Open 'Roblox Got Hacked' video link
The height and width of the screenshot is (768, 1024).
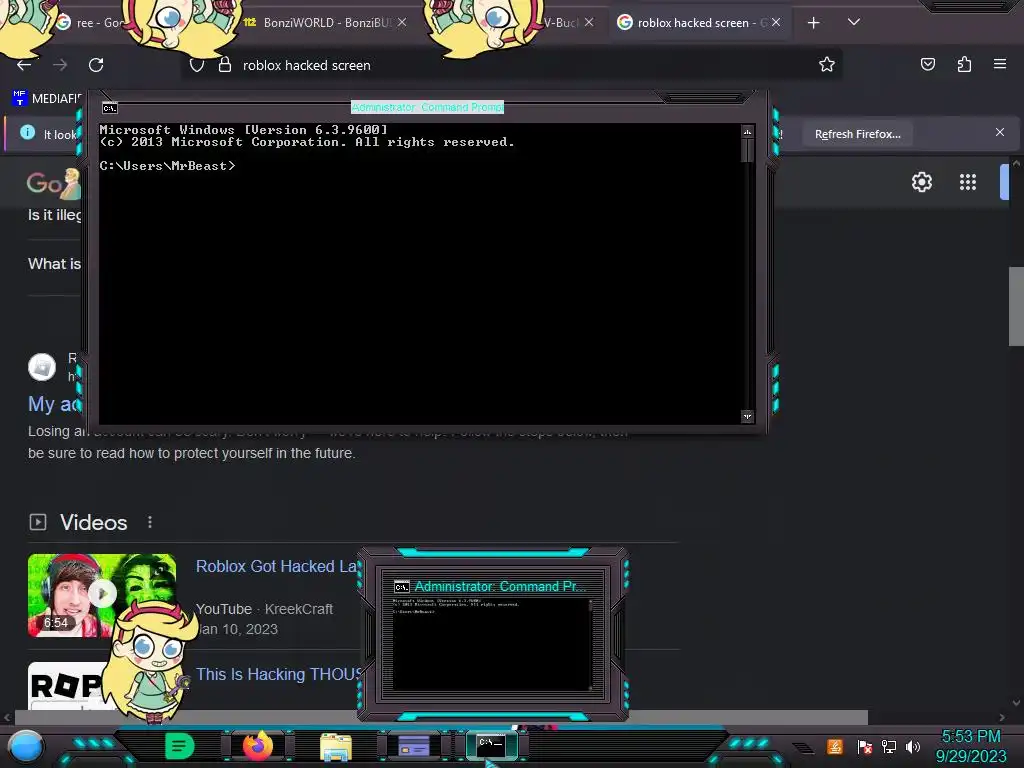pos(276,566)
